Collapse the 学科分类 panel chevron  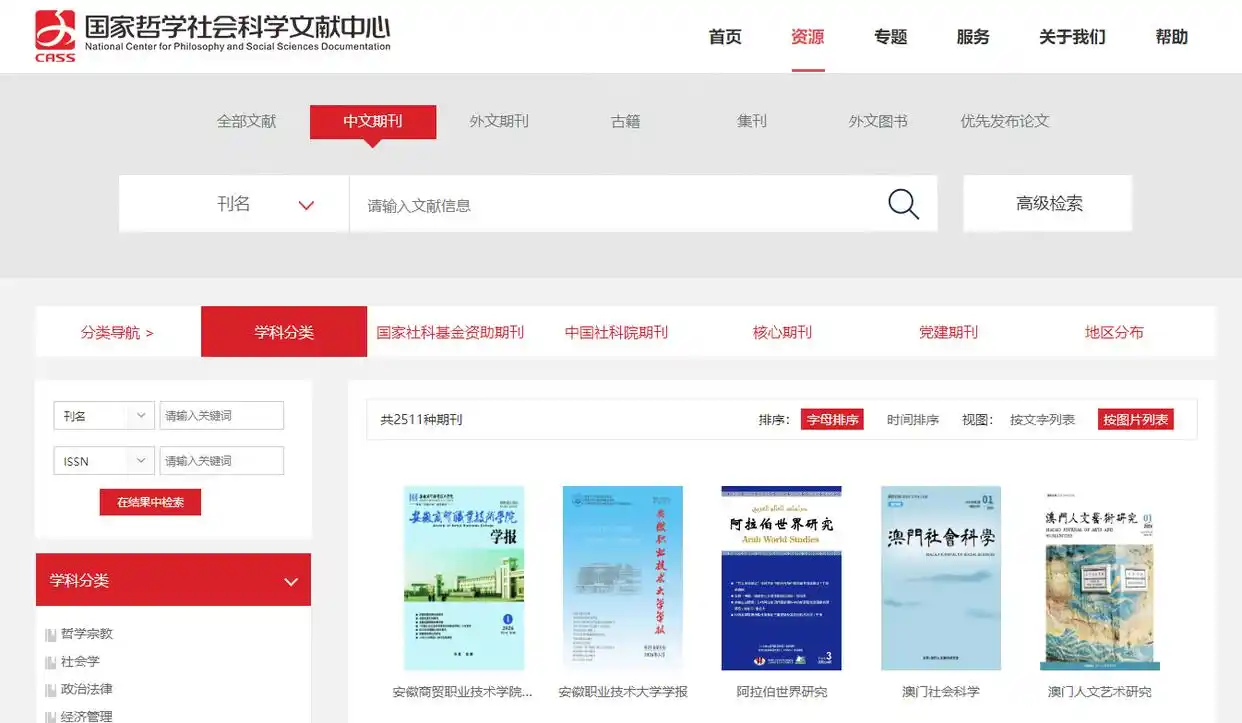[291, 581]
